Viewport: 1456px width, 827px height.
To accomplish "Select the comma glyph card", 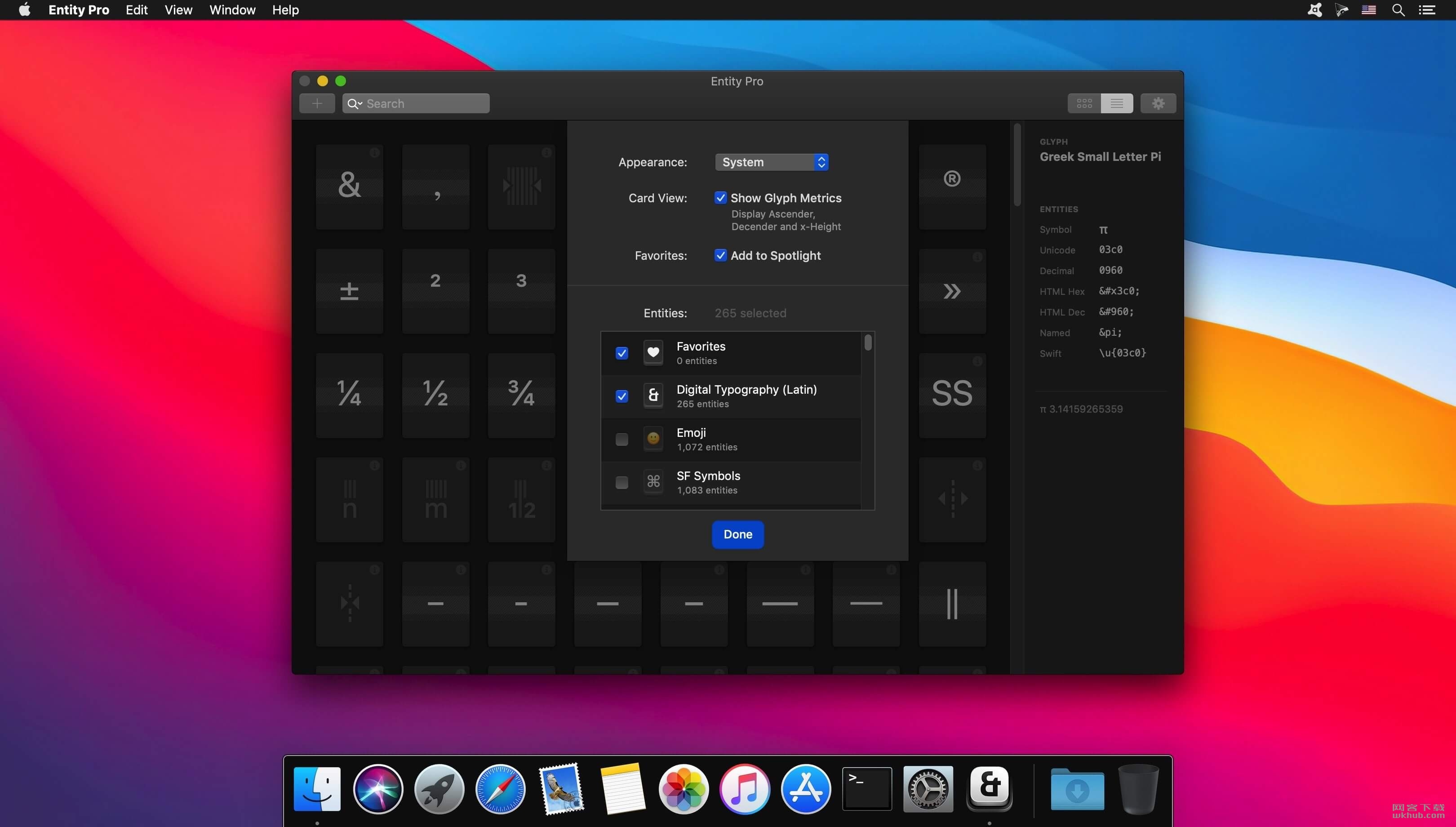I will tap(435, 187).
